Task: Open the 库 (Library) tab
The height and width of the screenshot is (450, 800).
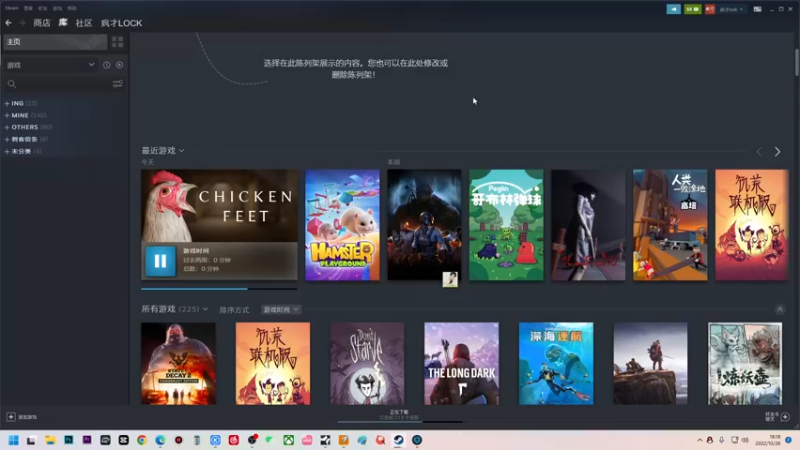Action: 63,22
